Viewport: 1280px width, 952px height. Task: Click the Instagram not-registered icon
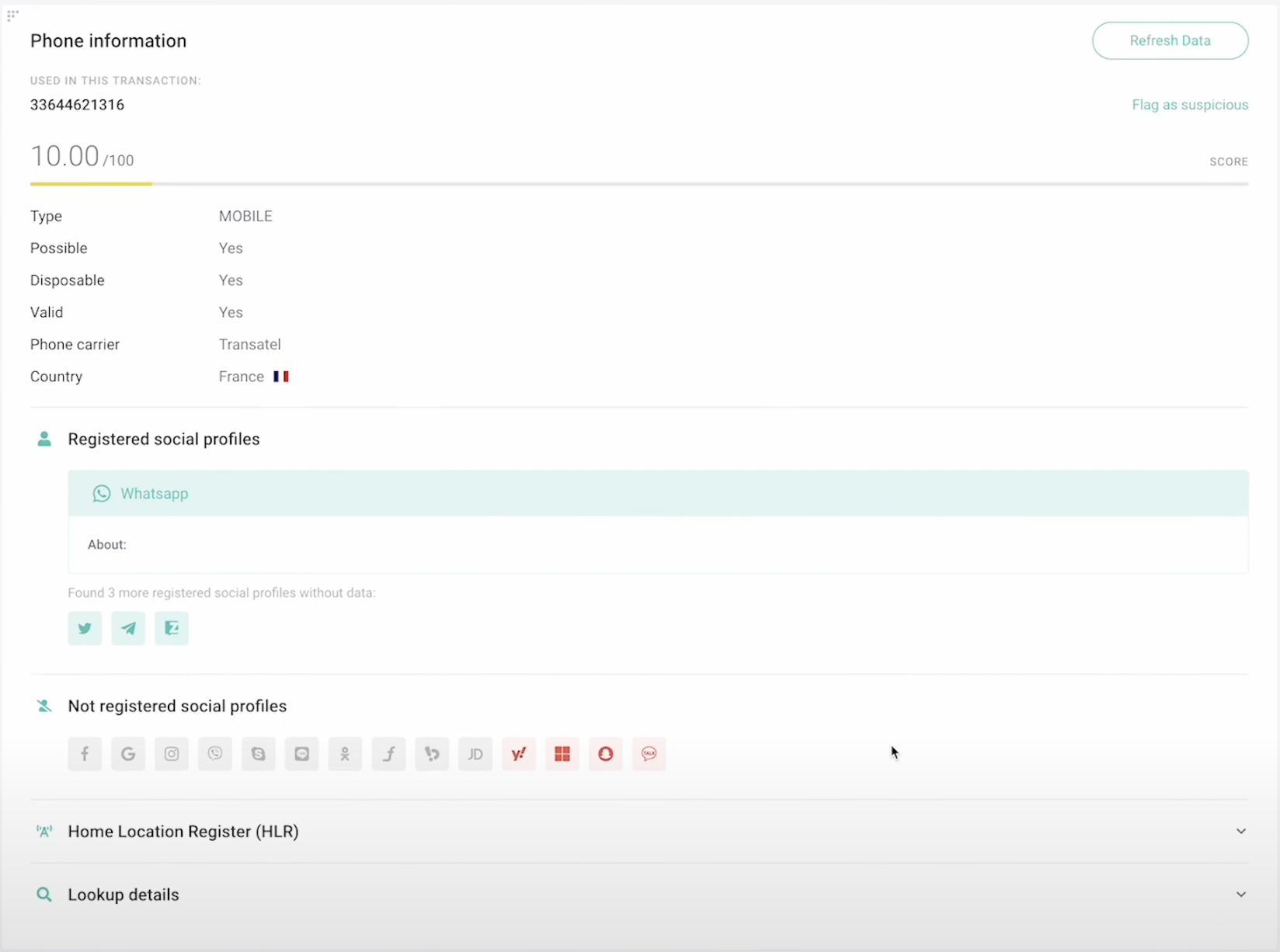click(172, 754)
